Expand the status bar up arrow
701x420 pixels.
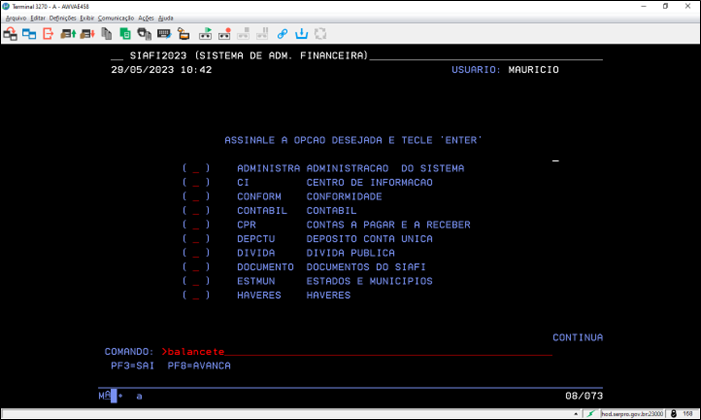click(x=576, y=414)
